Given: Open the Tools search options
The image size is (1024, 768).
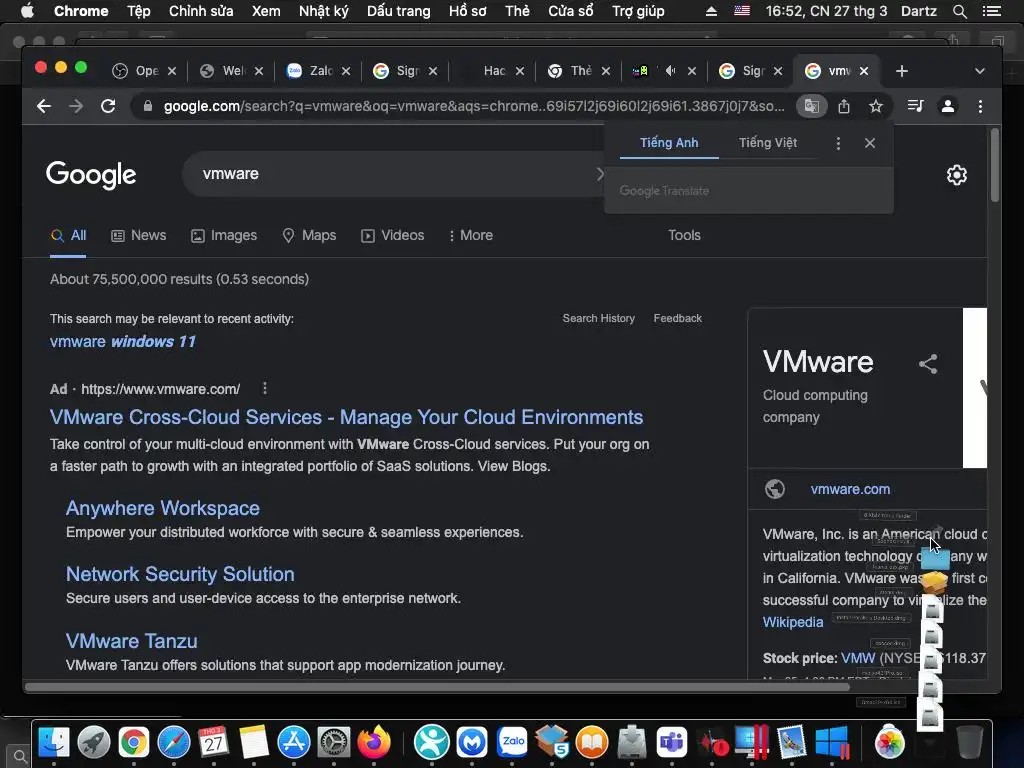Looking at the screenshot, I should coord(684,235).
